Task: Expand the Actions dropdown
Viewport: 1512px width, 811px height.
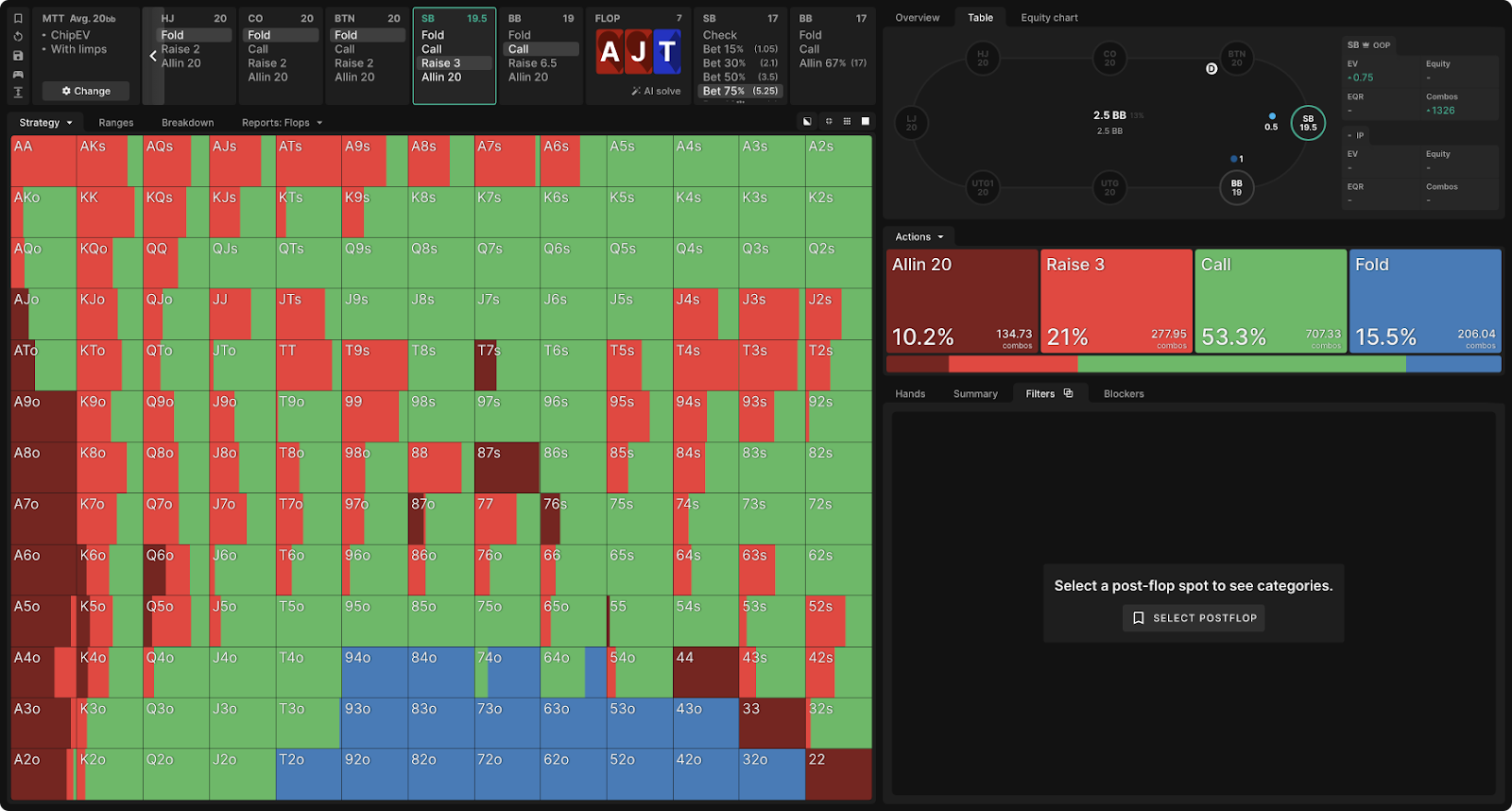Action: click(x=919, y=237)
